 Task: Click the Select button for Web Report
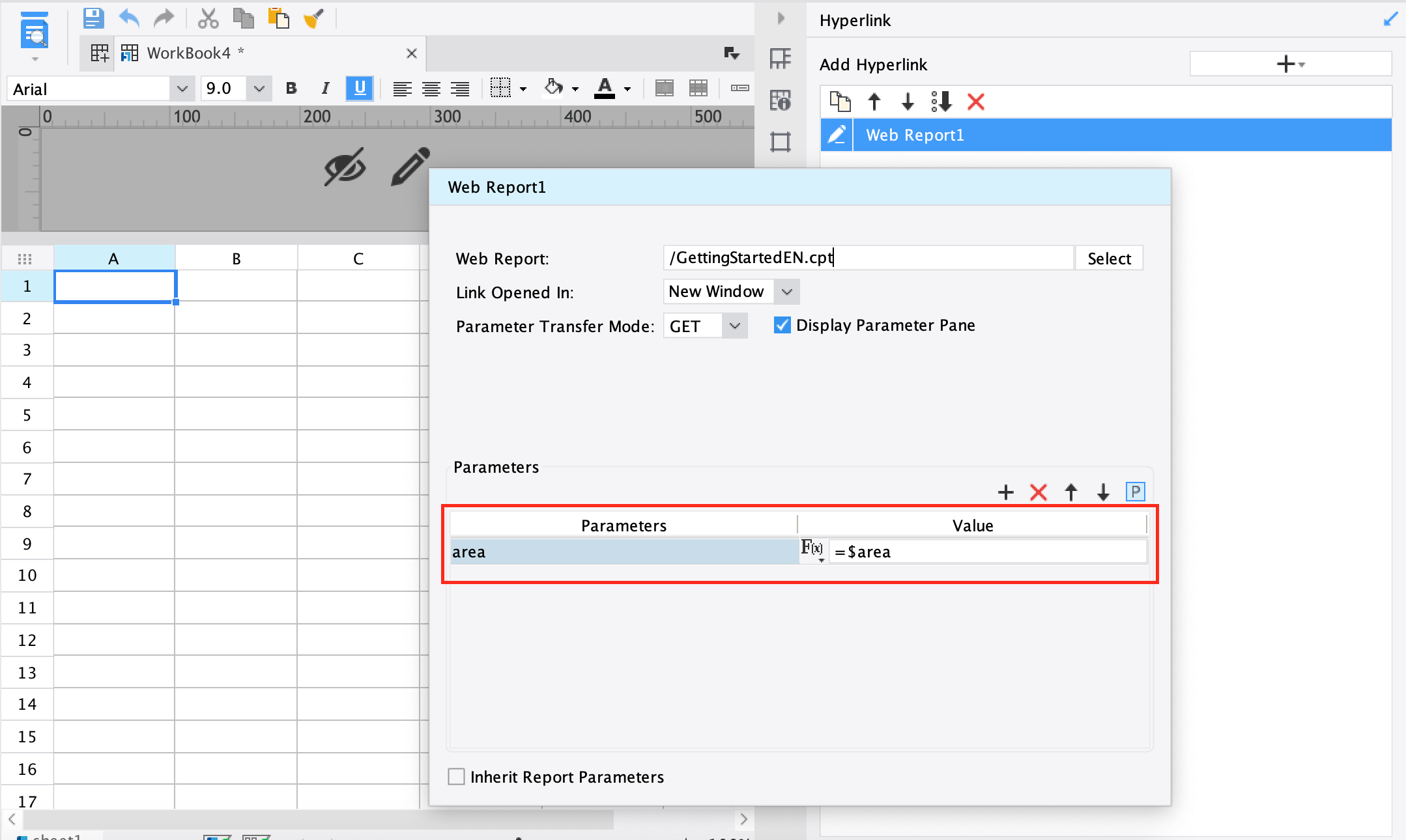click(1109, 259)
